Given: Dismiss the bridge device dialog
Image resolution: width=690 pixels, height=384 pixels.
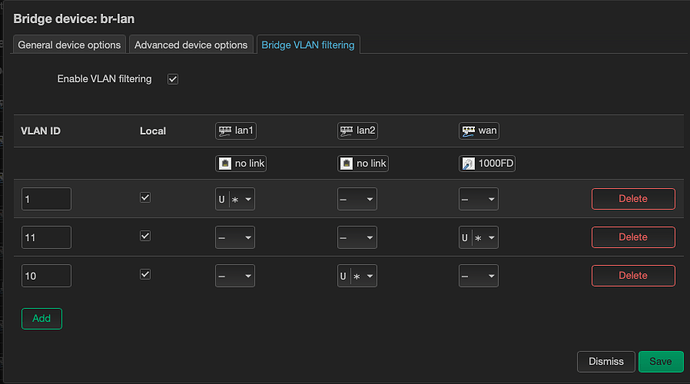Looking at the screenshot, I should point(606,362).
